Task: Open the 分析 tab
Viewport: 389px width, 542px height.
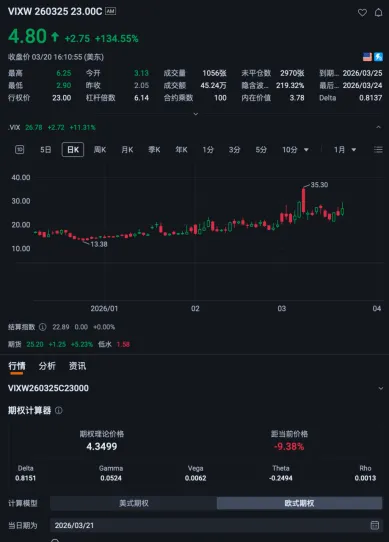Action: coord(47,366)
